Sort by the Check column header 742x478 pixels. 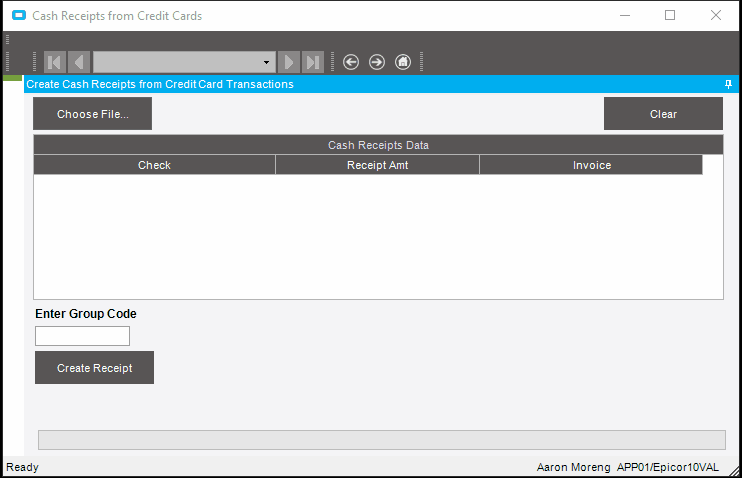[154, 165]
